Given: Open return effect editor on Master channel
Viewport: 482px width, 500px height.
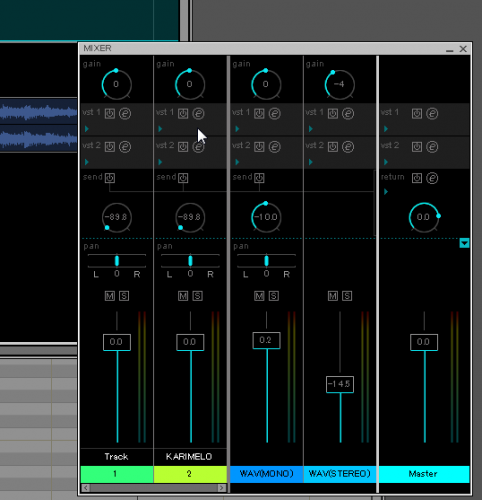Looking at the screenshot, I should (432, 178).
